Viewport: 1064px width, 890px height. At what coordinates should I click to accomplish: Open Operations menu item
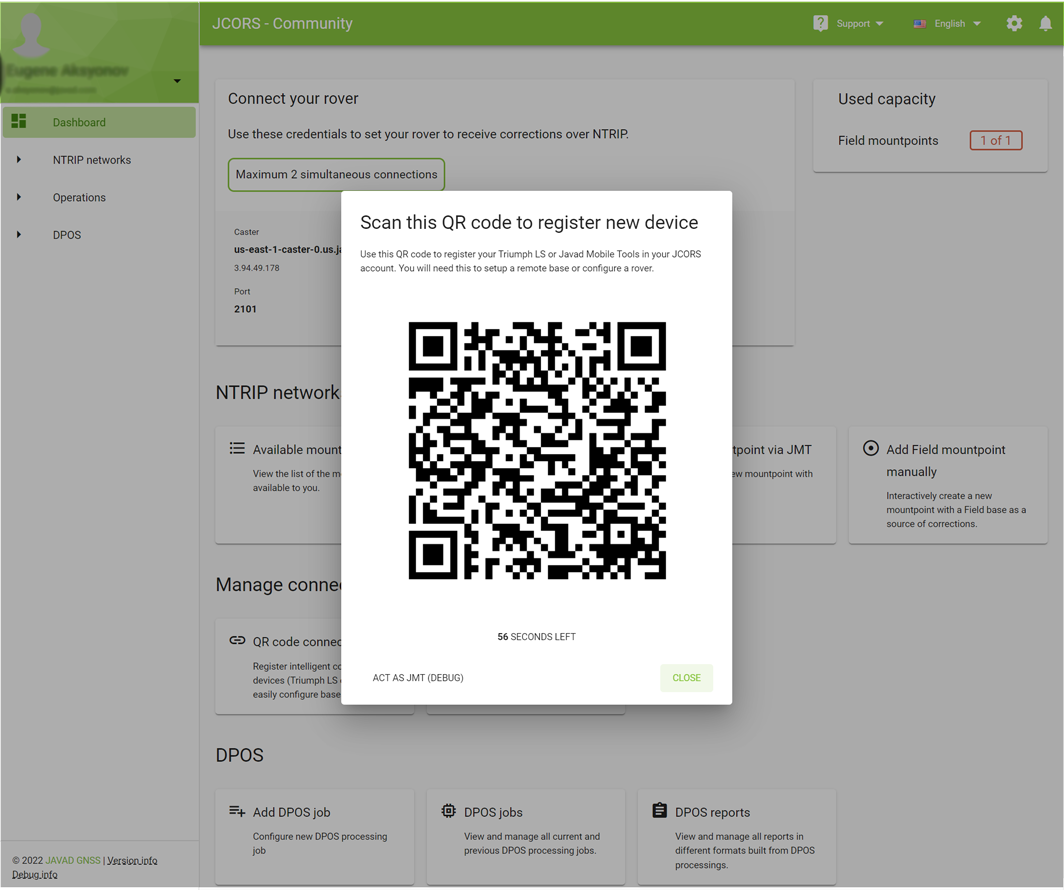point(79,197)
